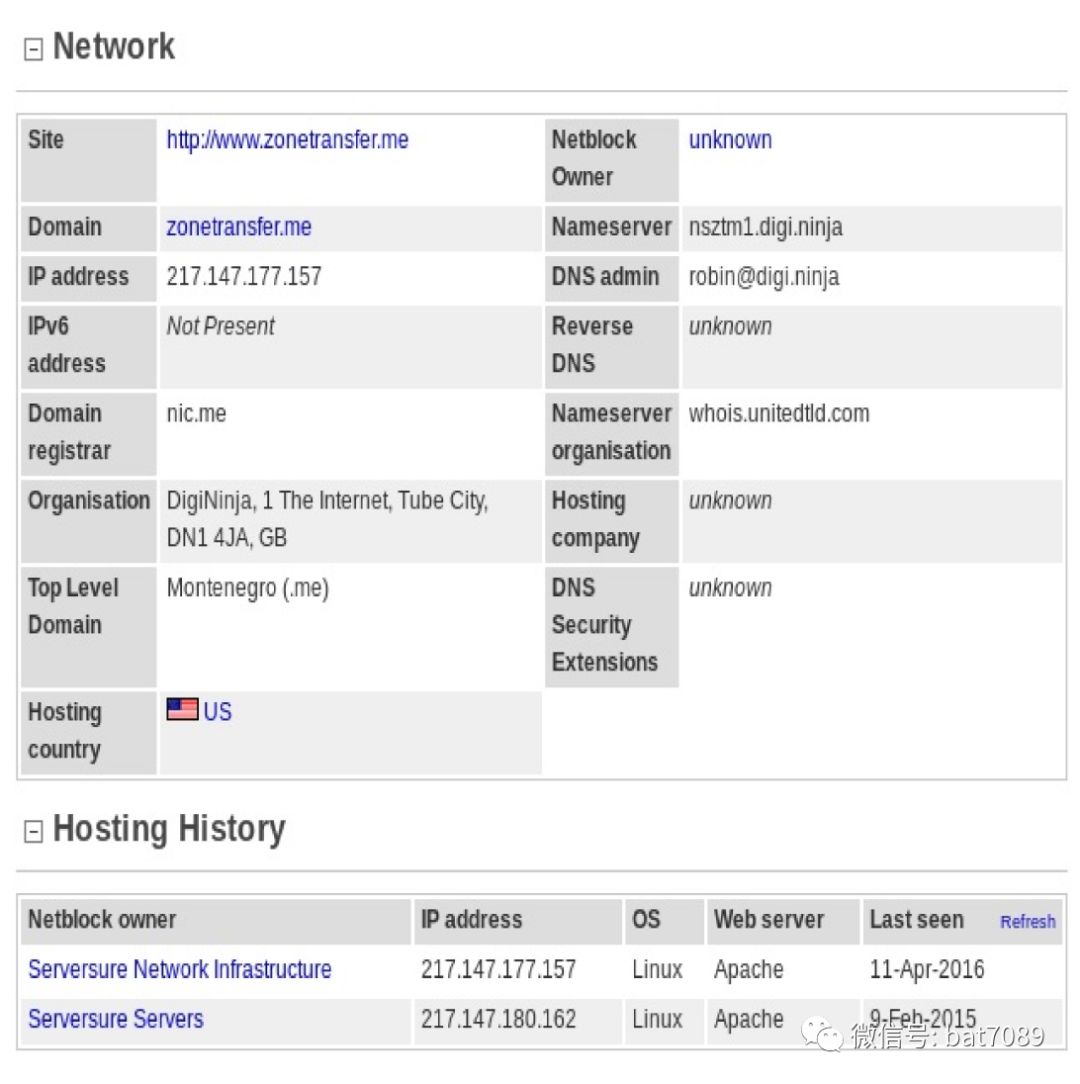This screenshot has height=1084, width=1080.
Task: Select the DigiNinja organisation address text
Action: click(327, 518)
